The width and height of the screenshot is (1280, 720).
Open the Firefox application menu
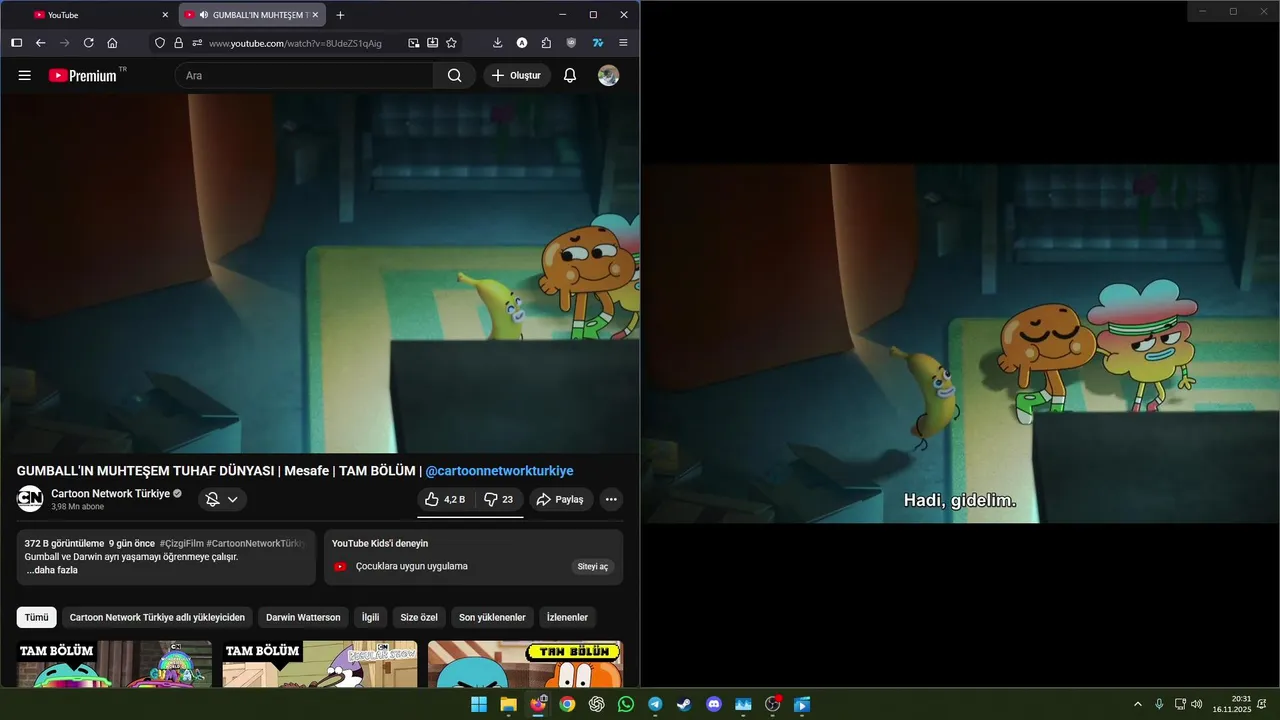[623, 43]
